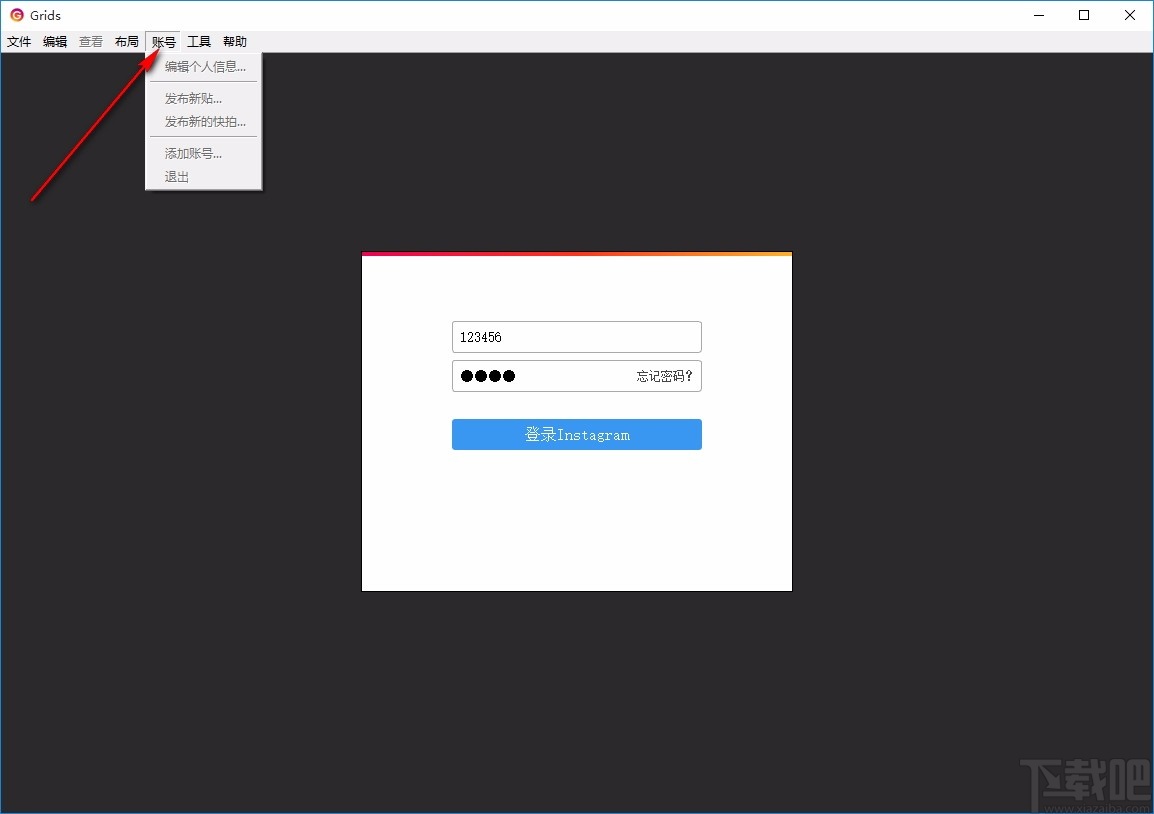Open the 工具 menu
This screenshot has height=814, width=1154.
[x=199, y=42]
